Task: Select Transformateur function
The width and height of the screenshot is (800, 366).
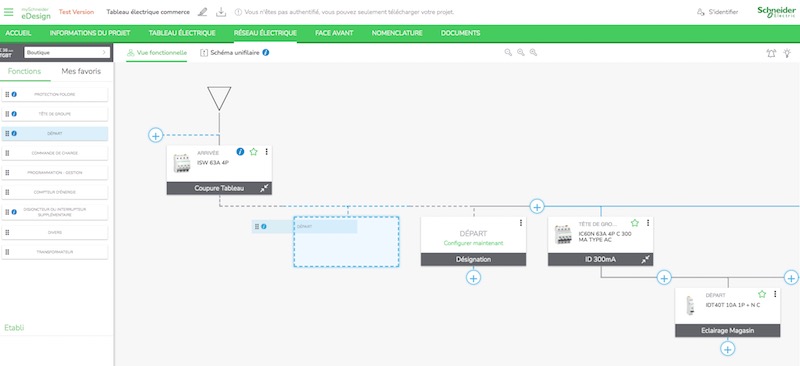Action: (55, 252)
